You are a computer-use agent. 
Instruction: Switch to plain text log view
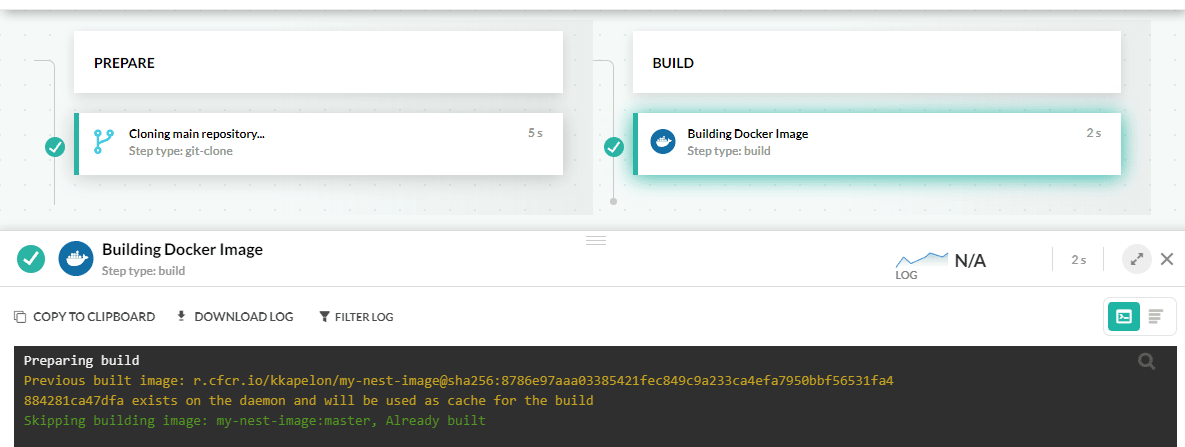coord(1156,316)
